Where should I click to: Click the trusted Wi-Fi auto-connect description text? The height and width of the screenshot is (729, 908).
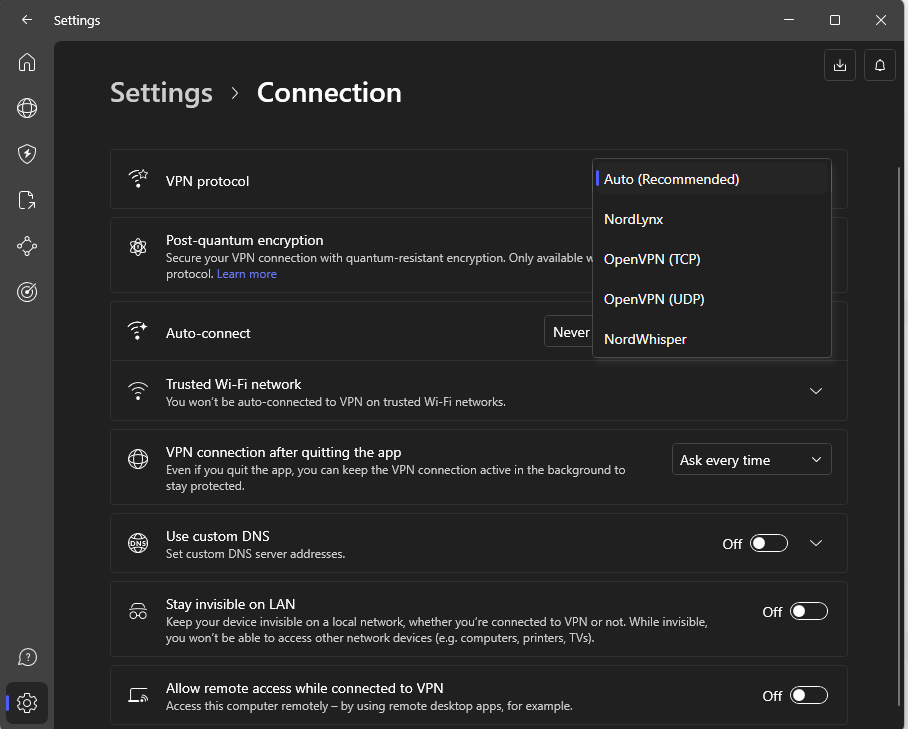pos(336,402)
